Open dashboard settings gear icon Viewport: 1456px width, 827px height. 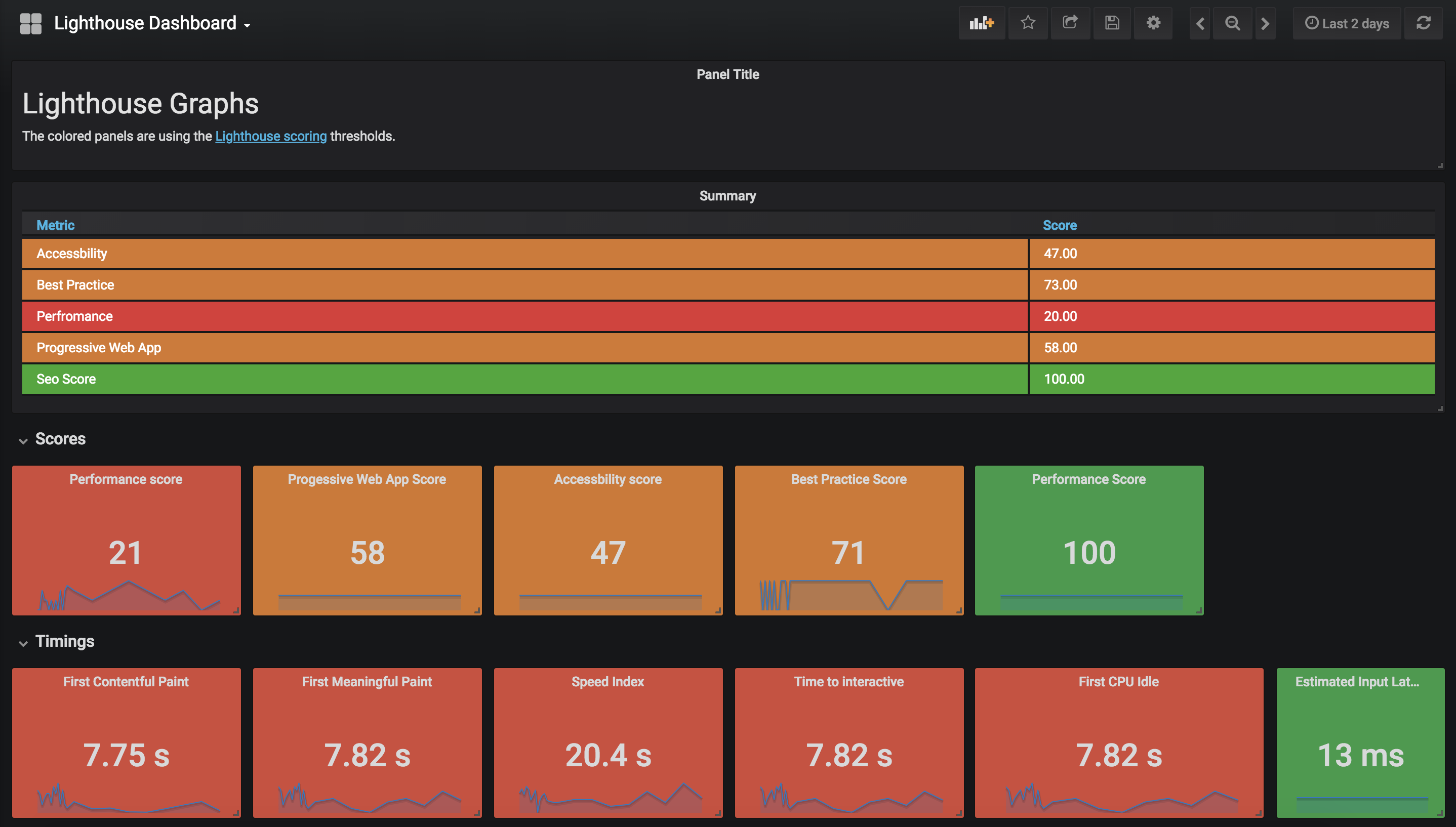pos(1153,23)
